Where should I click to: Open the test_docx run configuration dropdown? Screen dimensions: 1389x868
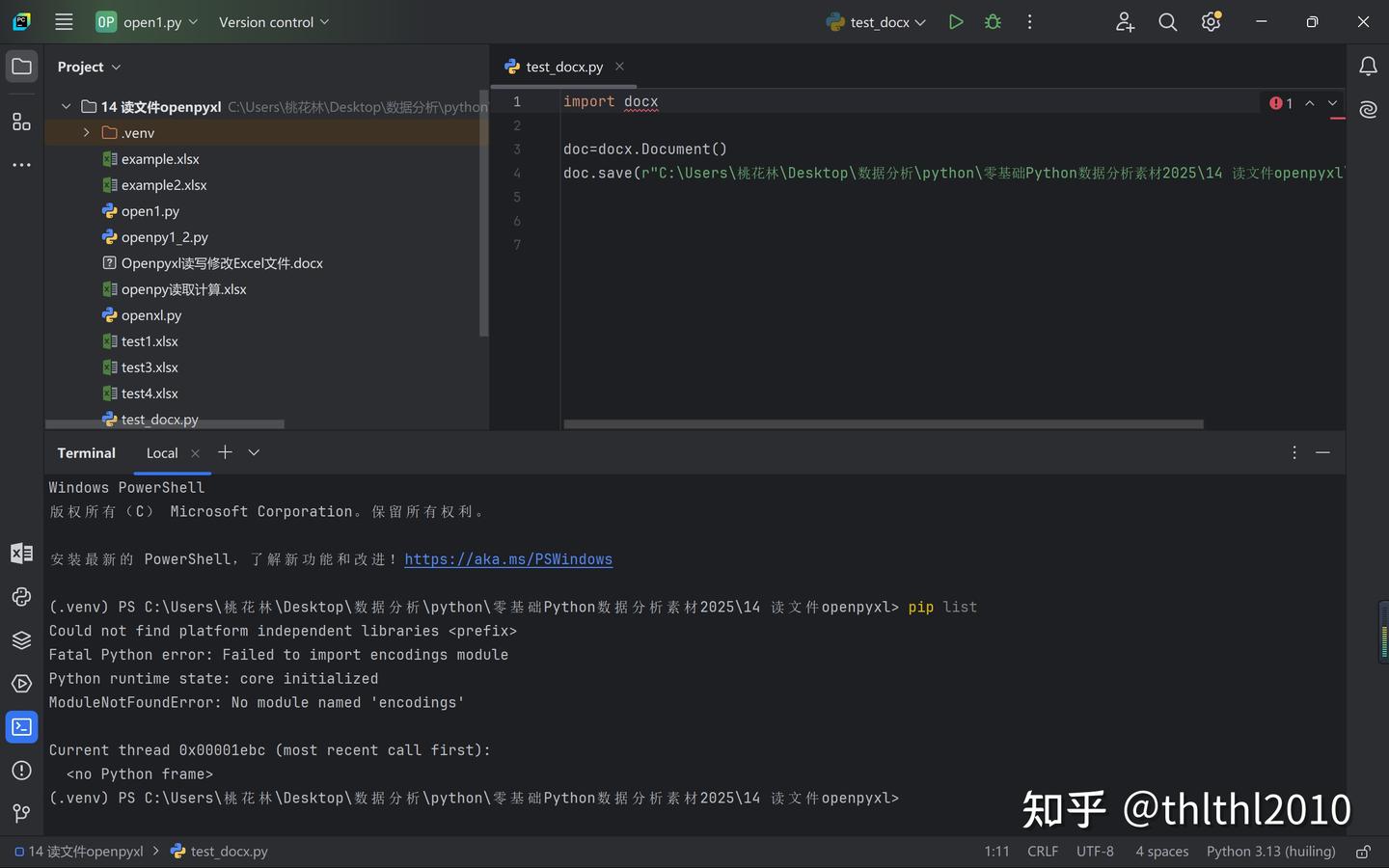pos(877,21)
